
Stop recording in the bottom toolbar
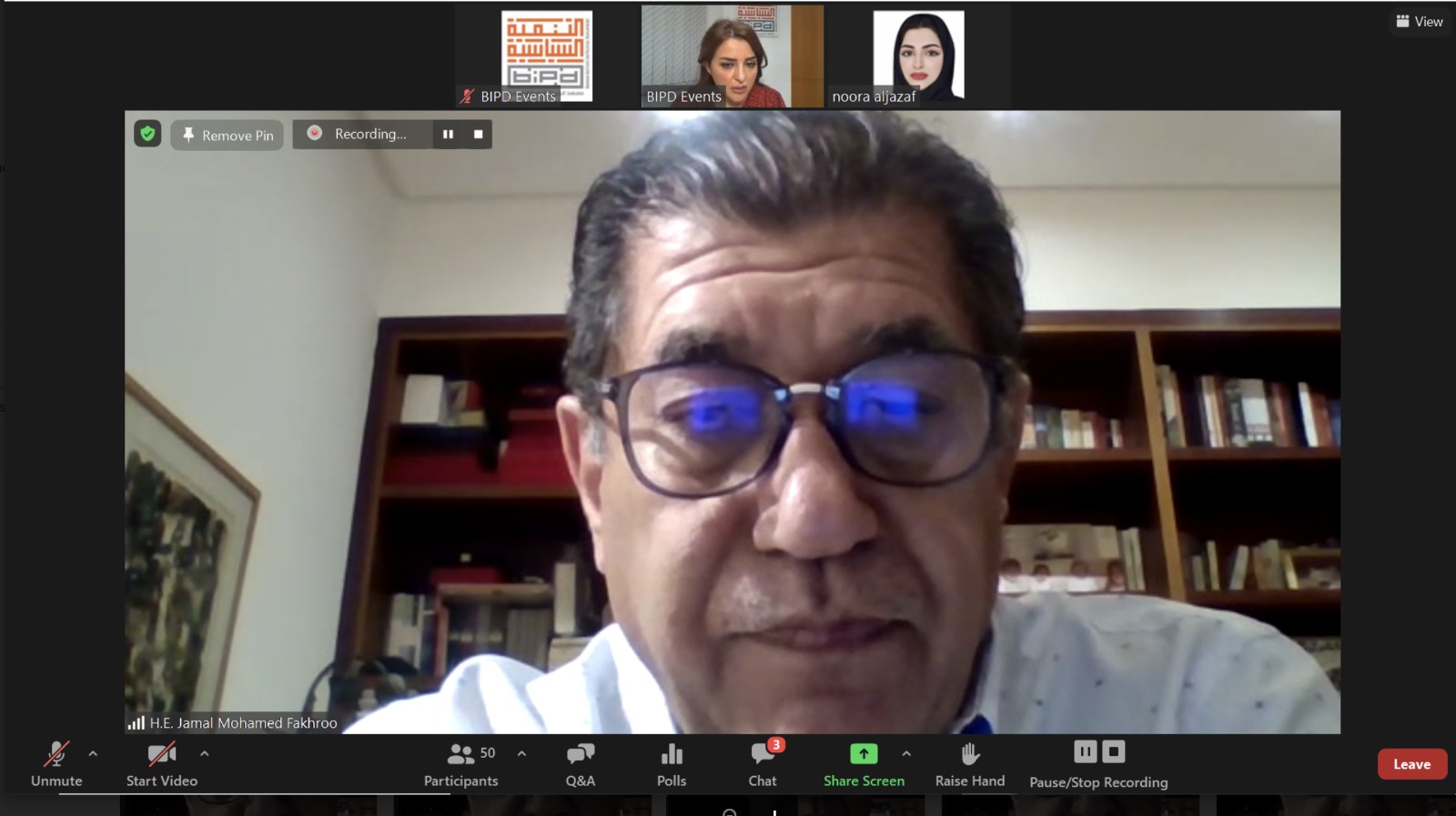tap(1114, 752)
